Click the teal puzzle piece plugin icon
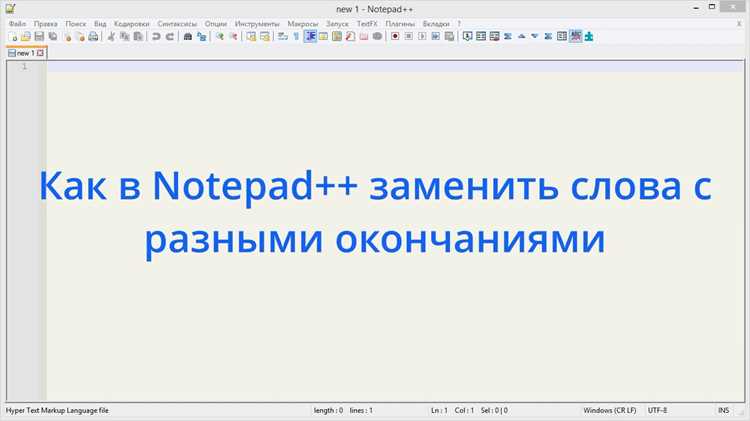750x421 pixels. 589,36
